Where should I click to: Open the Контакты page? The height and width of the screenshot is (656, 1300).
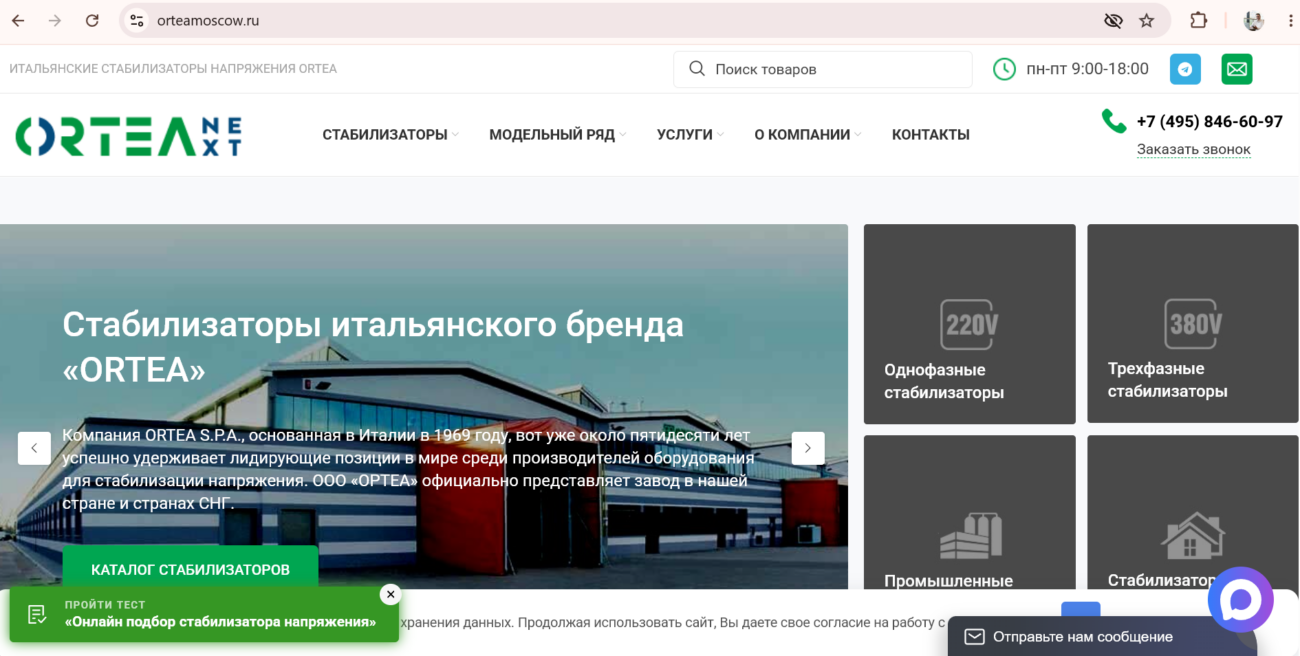[x=931, y=134]
